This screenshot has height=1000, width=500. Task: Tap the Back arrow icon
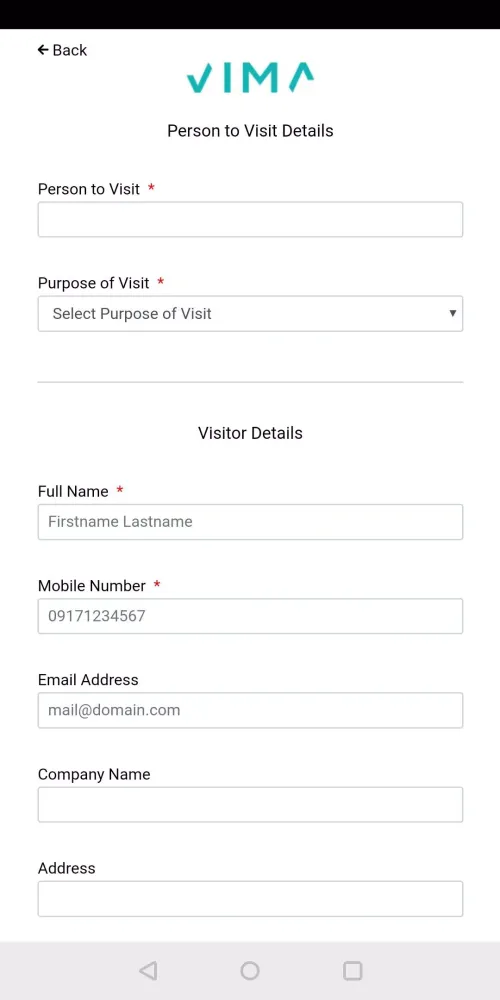[43, 50]
